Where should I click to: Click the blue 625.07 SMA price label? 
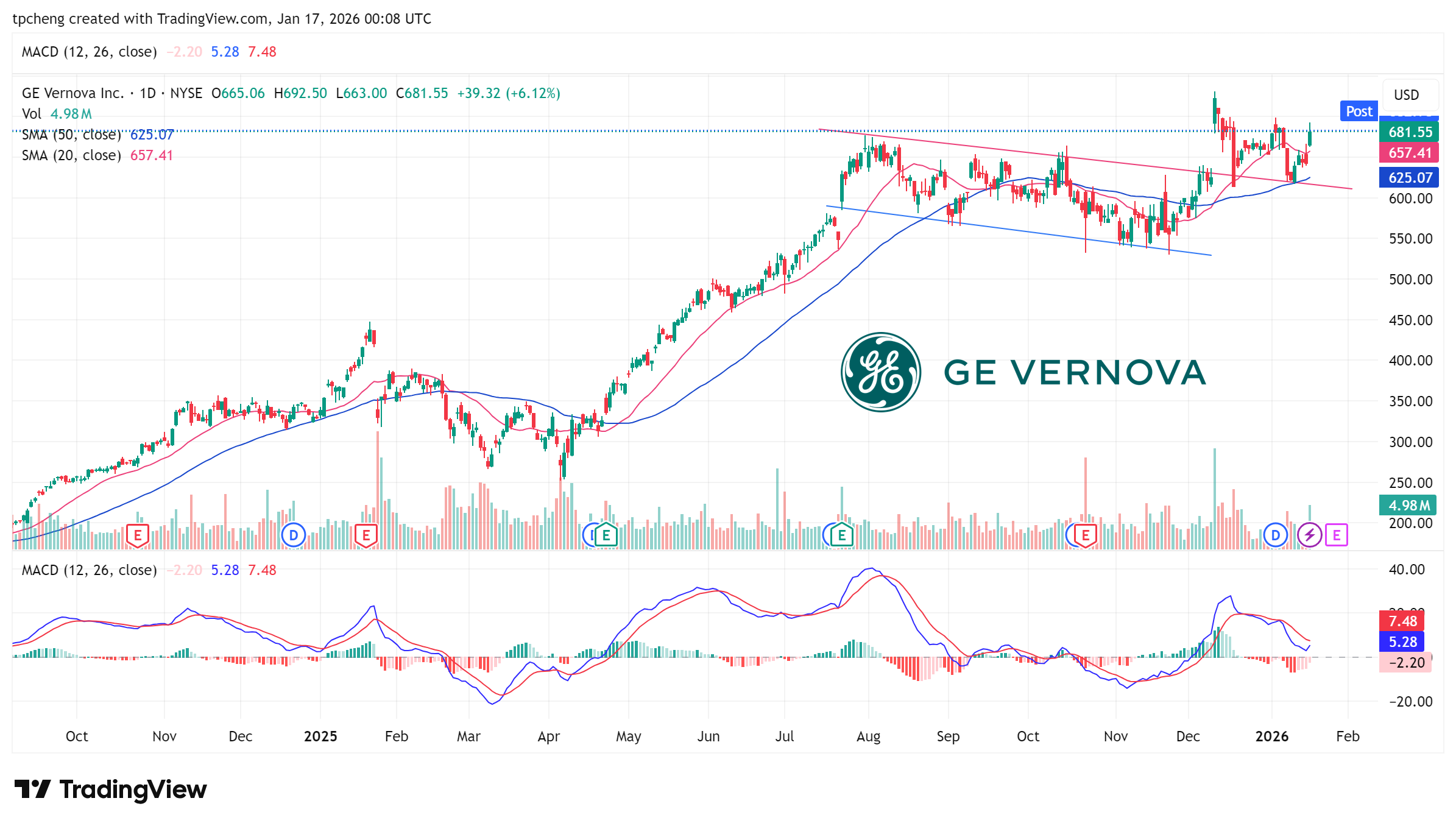click(x=1410, y=178)
